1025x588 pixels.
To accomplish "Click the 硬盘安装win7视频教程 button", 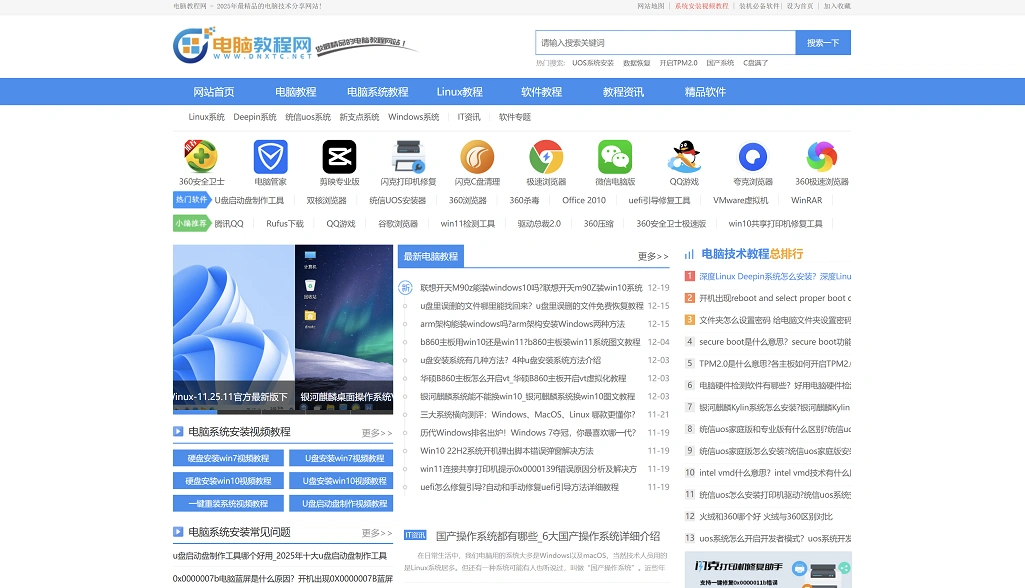I will click(227, 458).
